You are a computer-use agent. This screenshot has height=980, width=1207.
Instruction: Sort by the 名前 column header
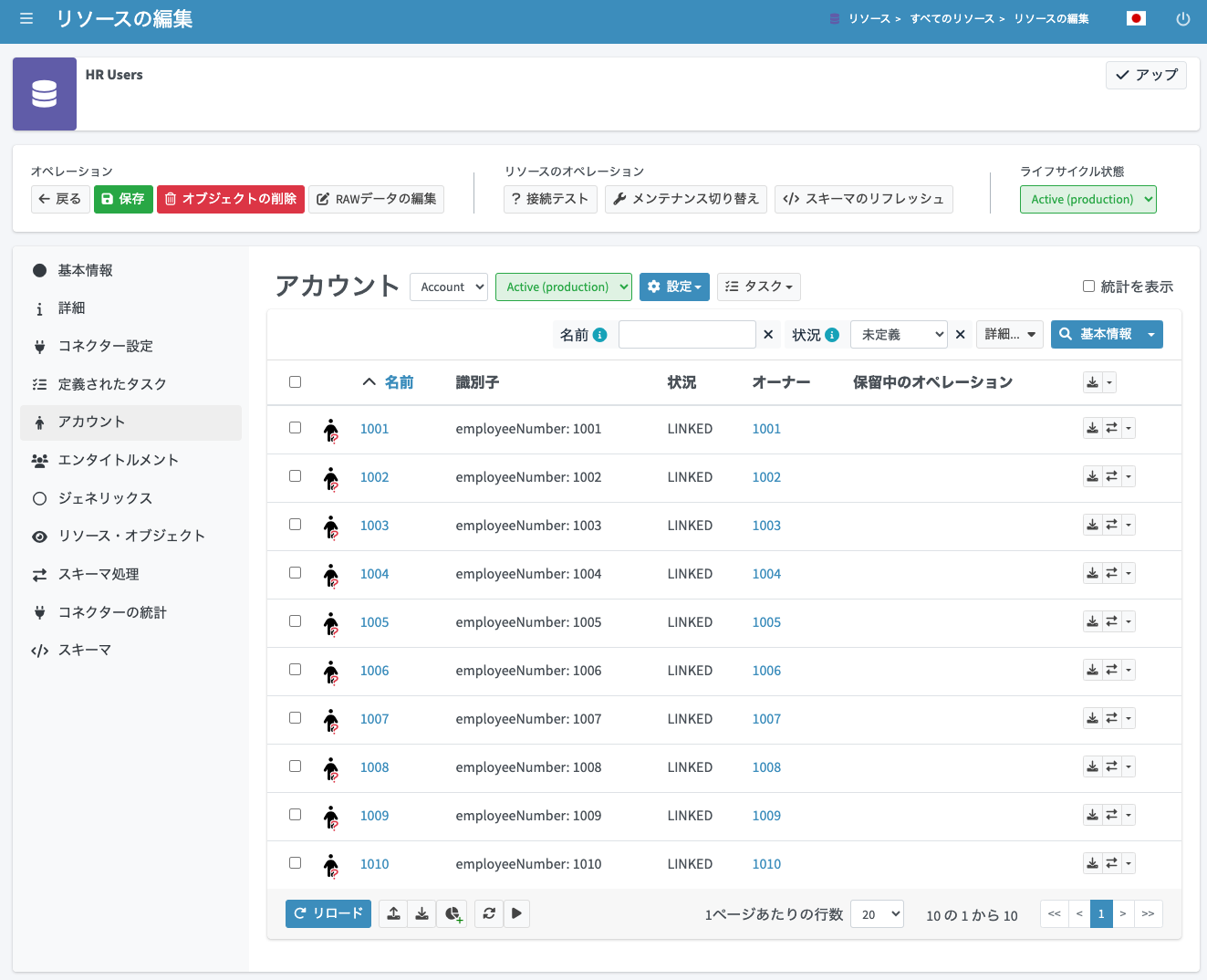coord(399,382)
